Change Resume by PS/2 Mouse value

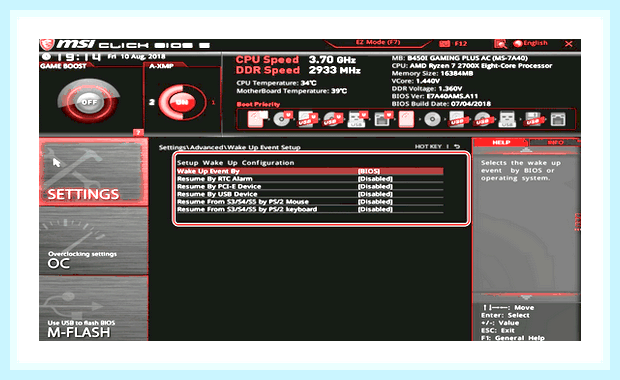tap(375, 202)
